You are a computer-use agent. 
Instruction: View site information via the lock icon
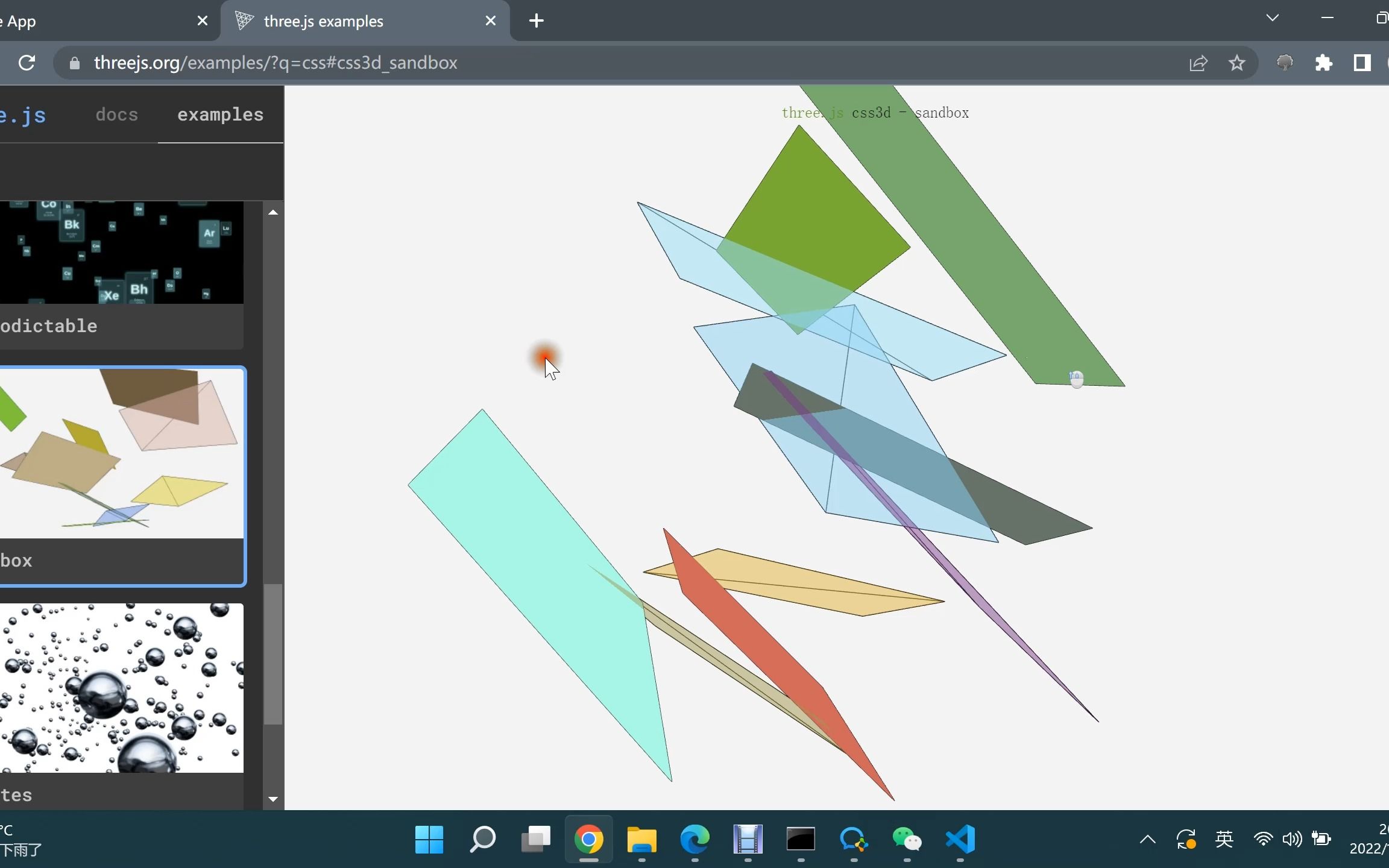tap(75, 63)
